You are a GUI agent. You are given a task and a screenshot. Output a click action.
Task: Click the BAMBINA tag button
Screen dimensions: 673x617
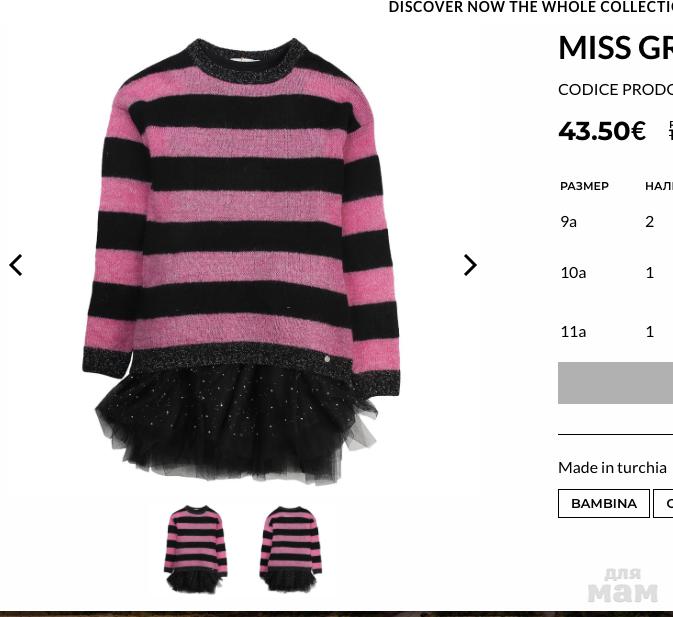coord(604,503)
